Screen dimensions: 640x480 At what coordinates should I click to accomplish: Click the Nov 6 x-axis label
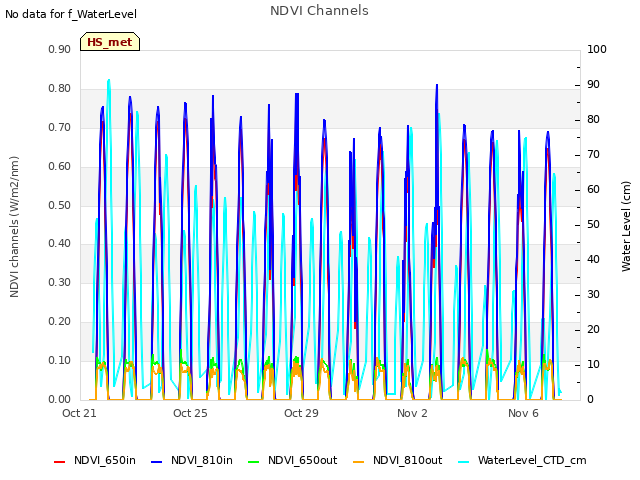523,413
